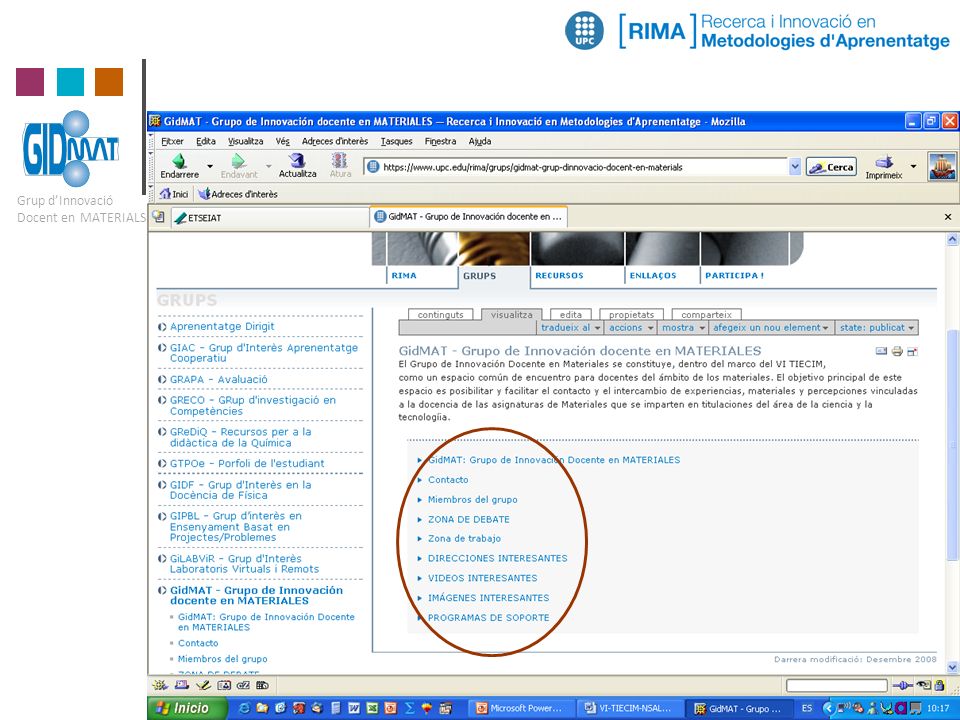Viewport: 960px width, 720px height.
Task: Open the Adreces d'interès bookmarks toolbar folder
Action: pyautogui.click(x=238, y=194)
